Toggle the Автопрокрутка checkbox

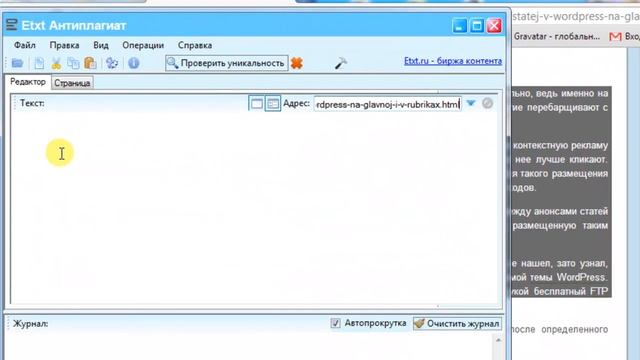click(335, 323)
